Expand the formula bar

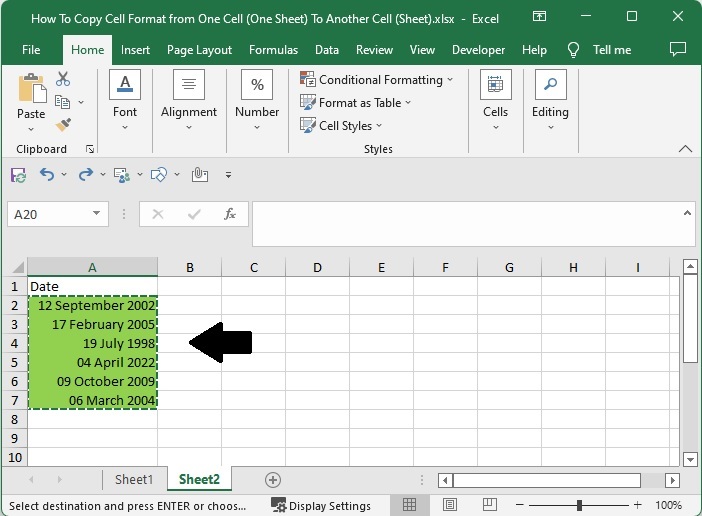(x=687, y=213)
